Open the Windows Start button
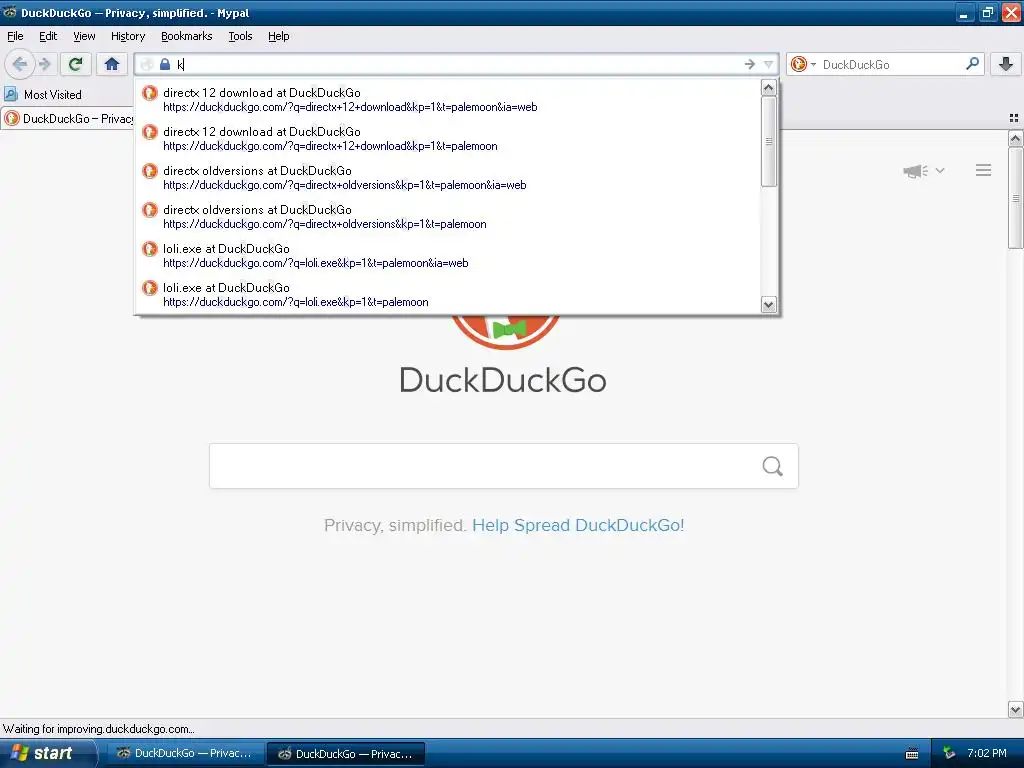Screen dimensions: 1024x768 click(47, 753)
